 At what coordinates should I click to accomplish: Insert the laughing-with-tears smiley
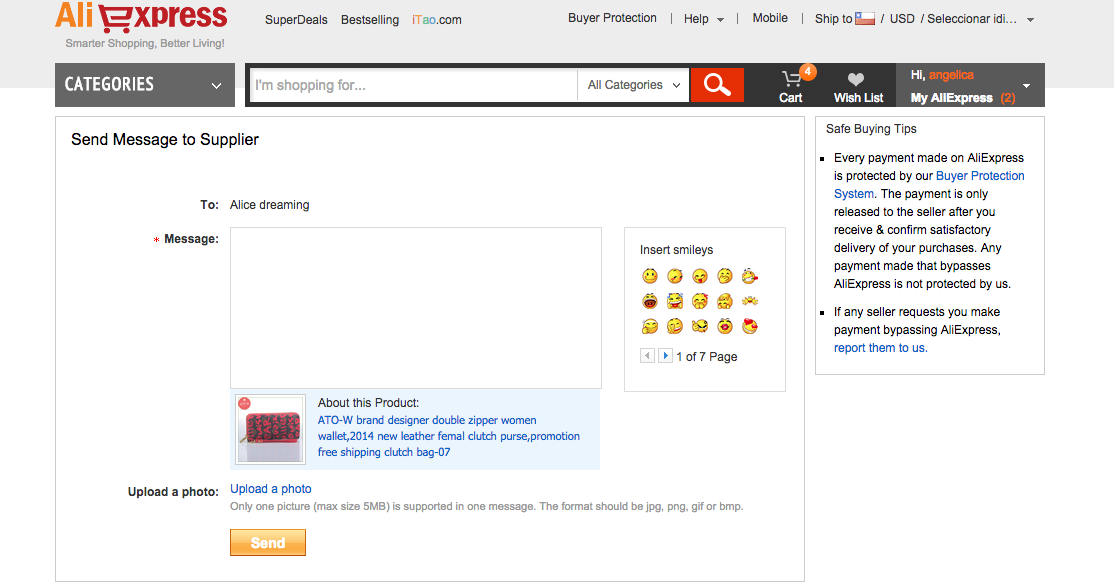675,301
